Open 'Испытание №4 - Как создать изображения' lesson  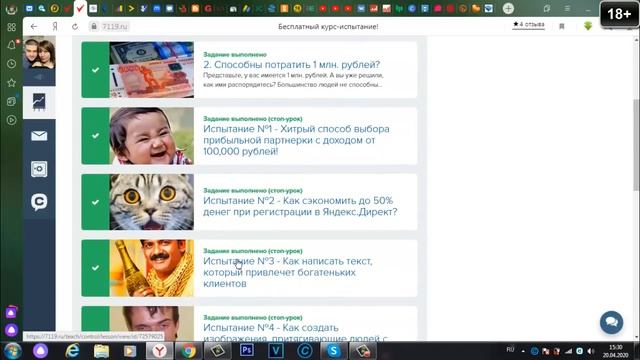click(295, 333)
